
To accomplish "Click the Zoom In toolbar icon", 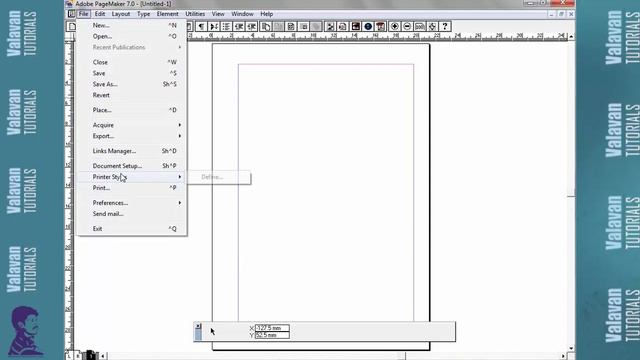I will point(395,27).
